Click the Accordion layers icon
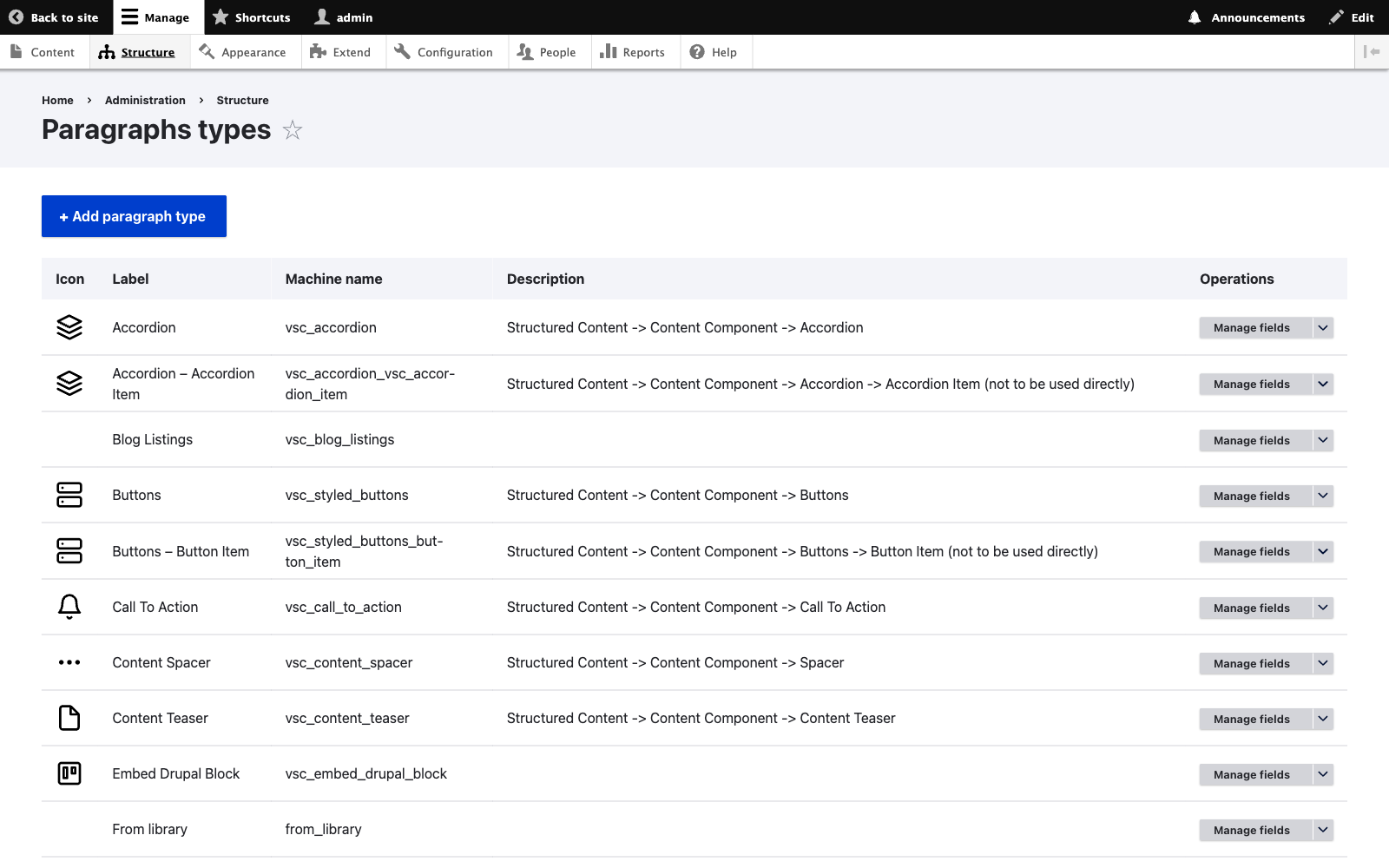Viewport: 1389px width, 868px height. 69,327
